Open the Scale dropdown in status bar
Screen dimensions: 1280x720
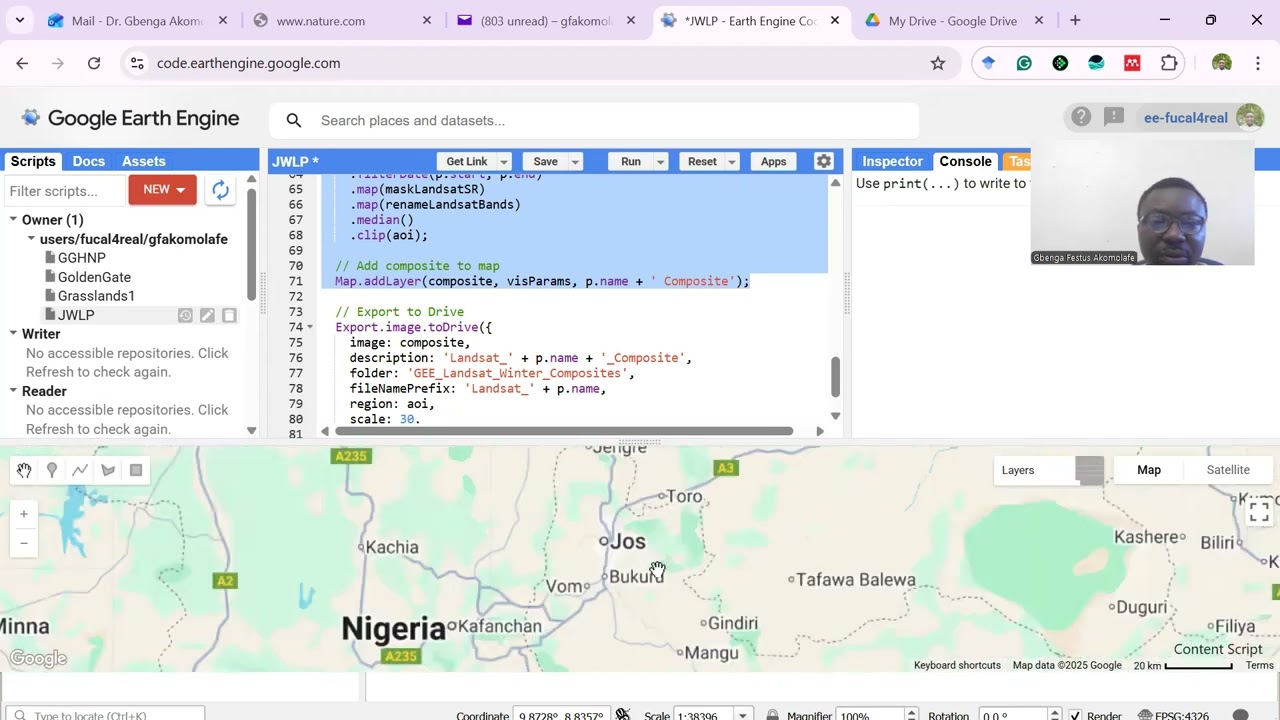742,716
